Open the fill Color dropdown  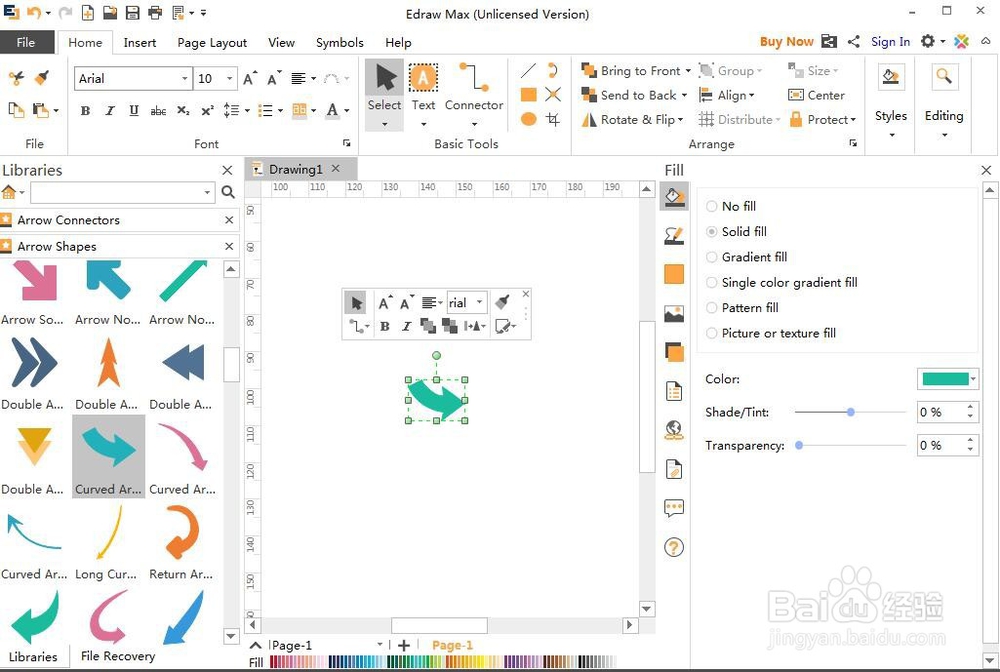(973, 379)
